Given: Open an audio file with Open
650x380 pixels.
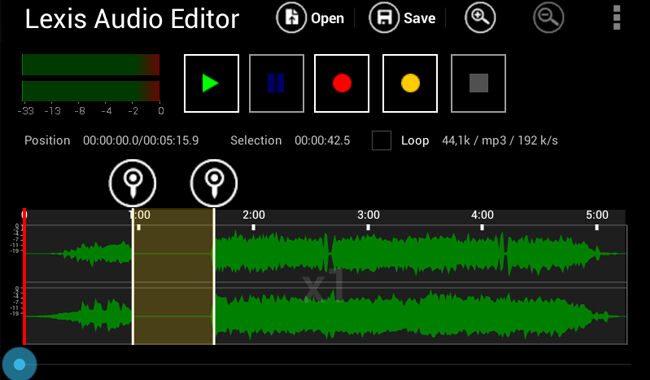Looking at the screenshot, I should pos(310,18).
